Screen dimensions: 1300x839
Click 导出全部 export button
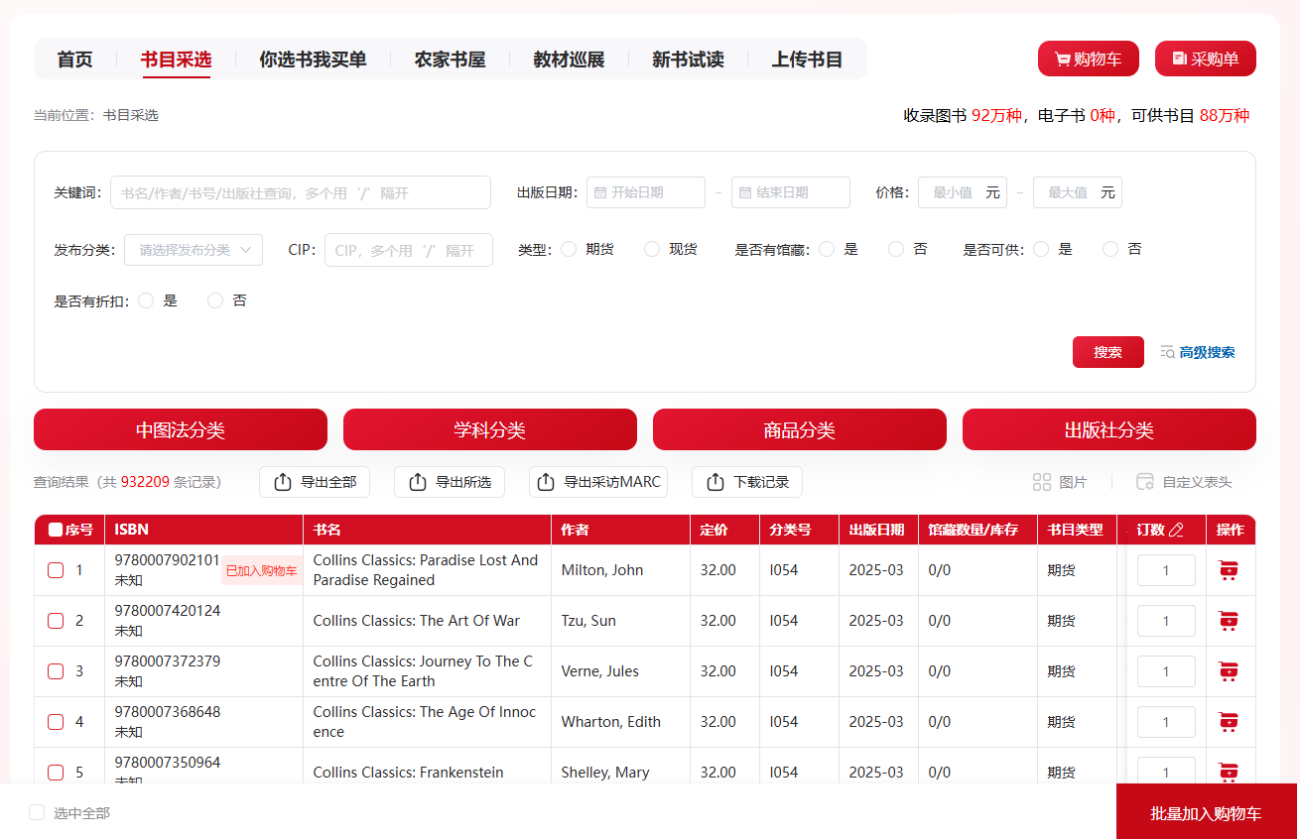(x=314, y=482)
